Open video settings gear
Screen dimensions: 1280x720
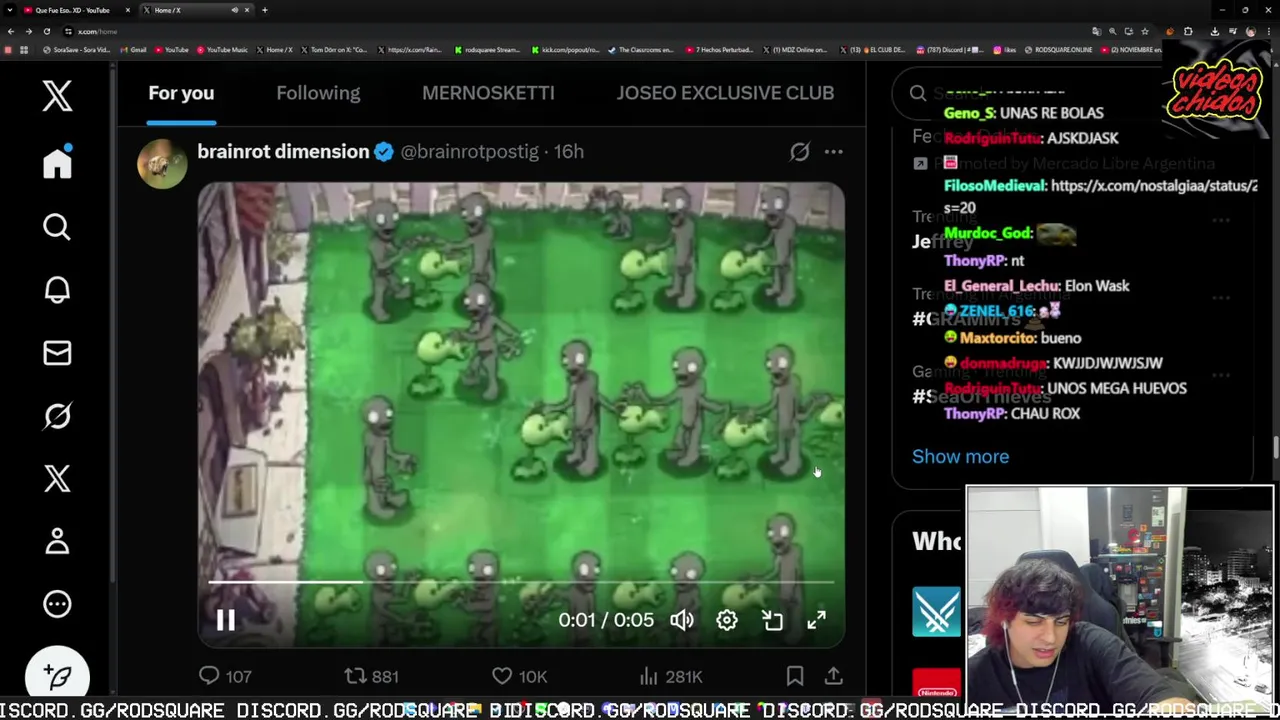tap(727, 620)
